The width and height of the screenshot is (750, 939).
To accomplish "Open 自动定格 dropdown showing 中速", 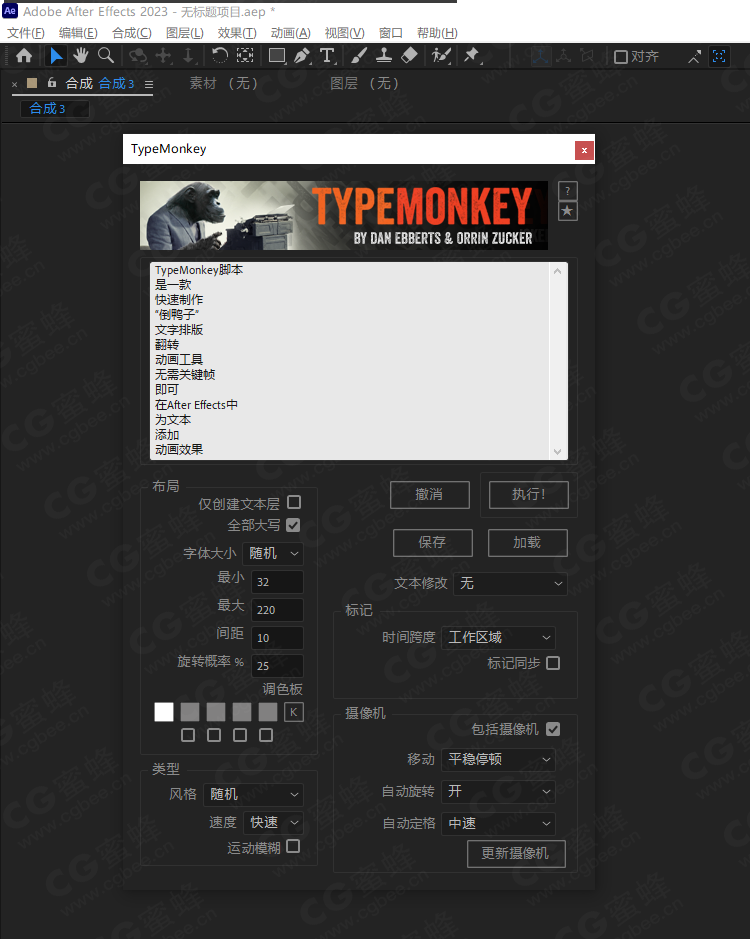I will (498, 823).
